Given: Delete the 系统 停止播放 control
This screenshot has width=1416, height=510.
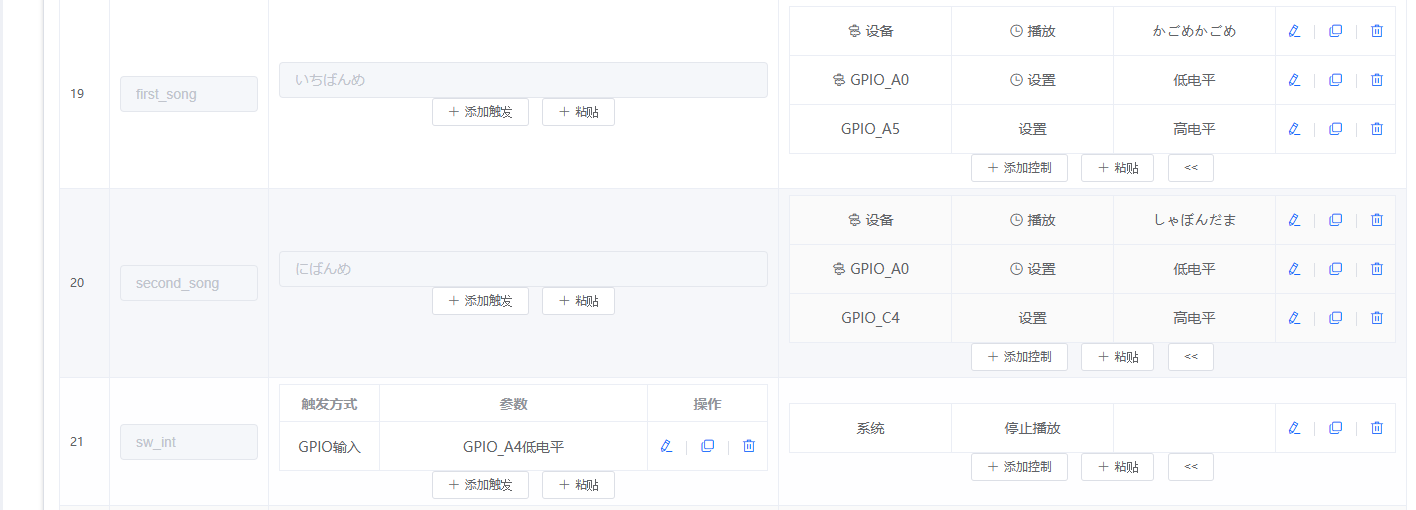Looking at the screenshot, I should 1377,428.
